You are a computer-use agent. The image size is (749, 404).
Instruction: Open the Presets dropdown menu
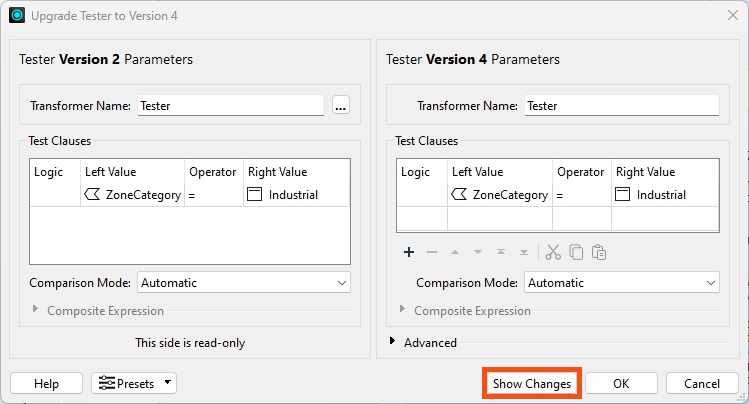point(134,383)
